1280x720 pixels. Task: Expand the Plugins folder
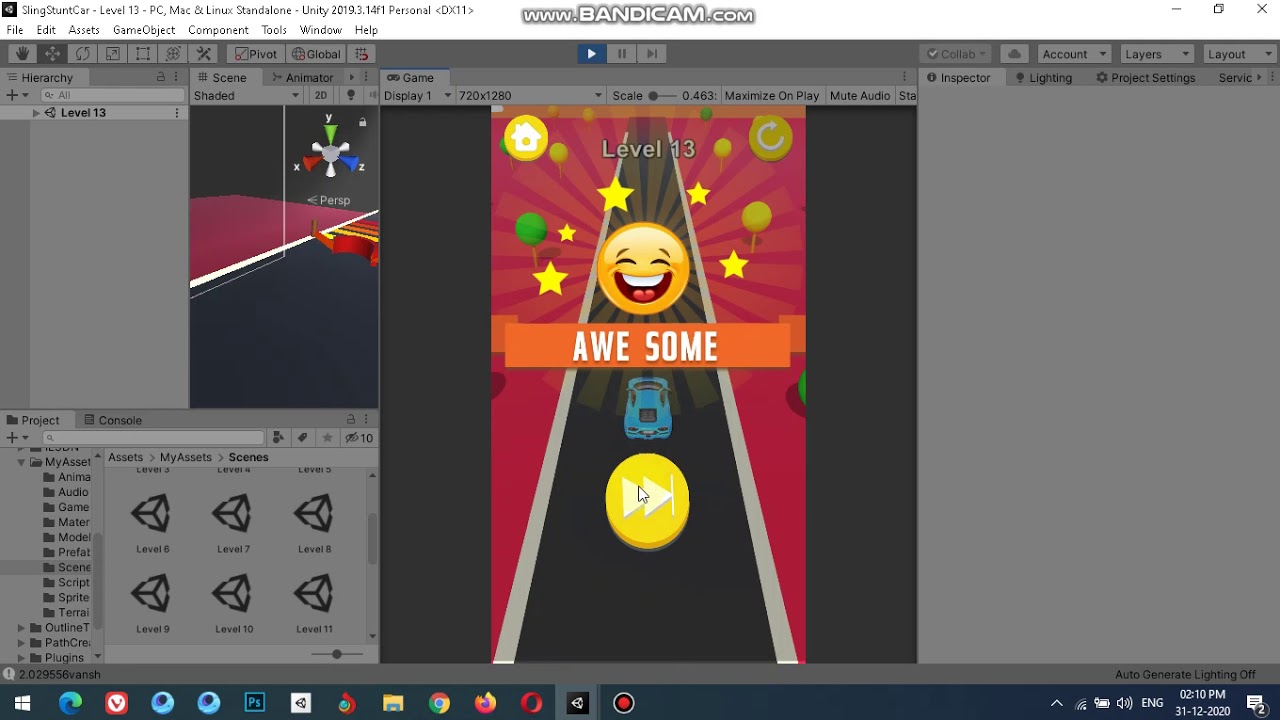click(21, 658)
